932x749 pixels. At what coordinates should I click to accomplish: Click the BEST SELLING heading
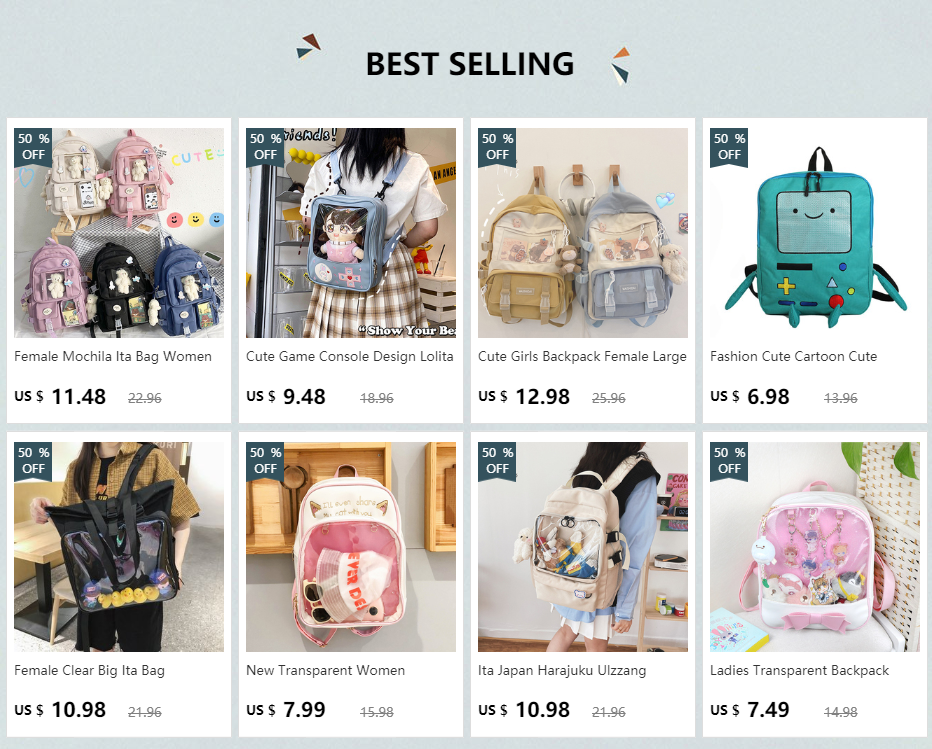coord(470,64)
